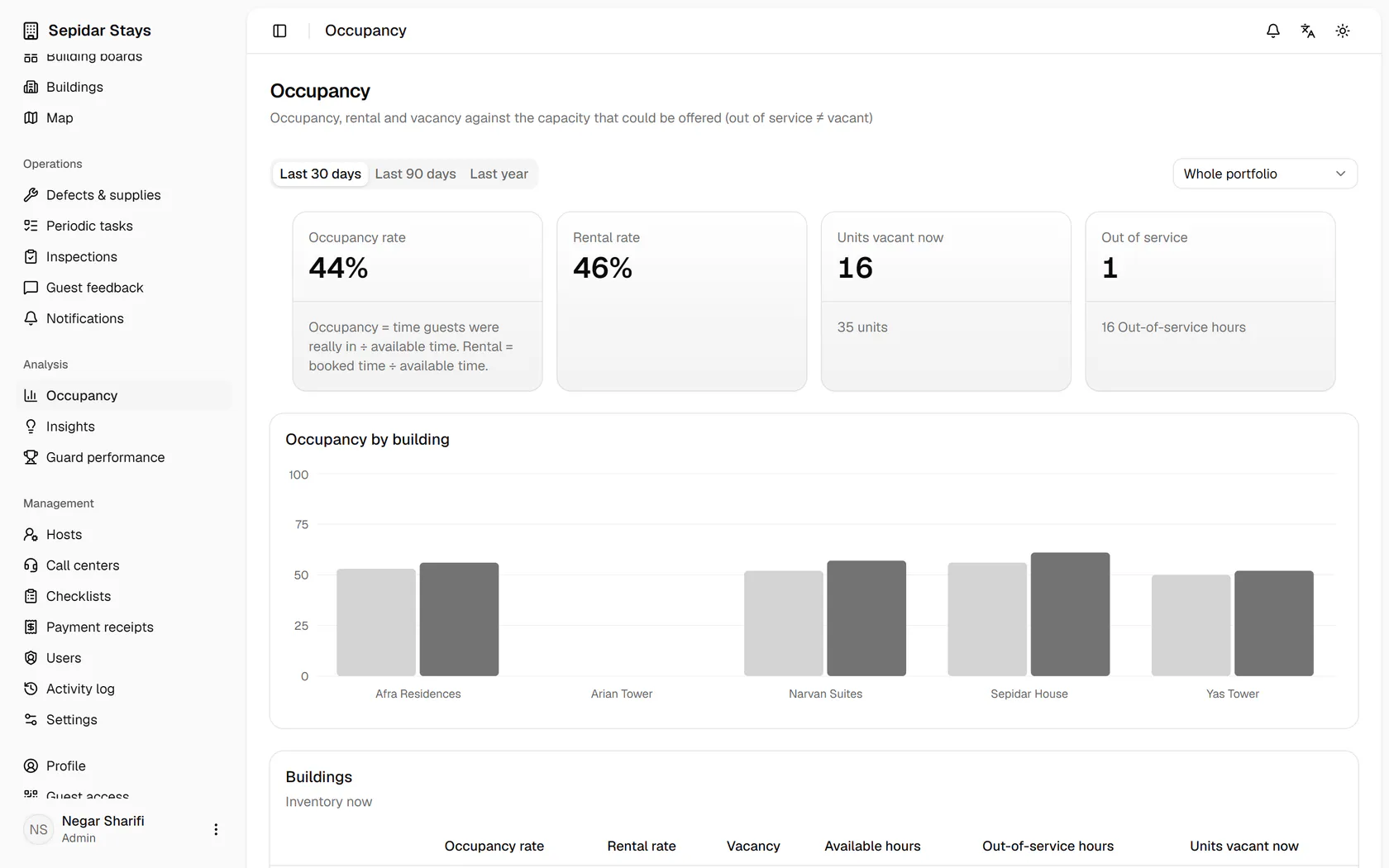
Task: Click 'Vacancy' column header
Action: [x=753, y=846]
